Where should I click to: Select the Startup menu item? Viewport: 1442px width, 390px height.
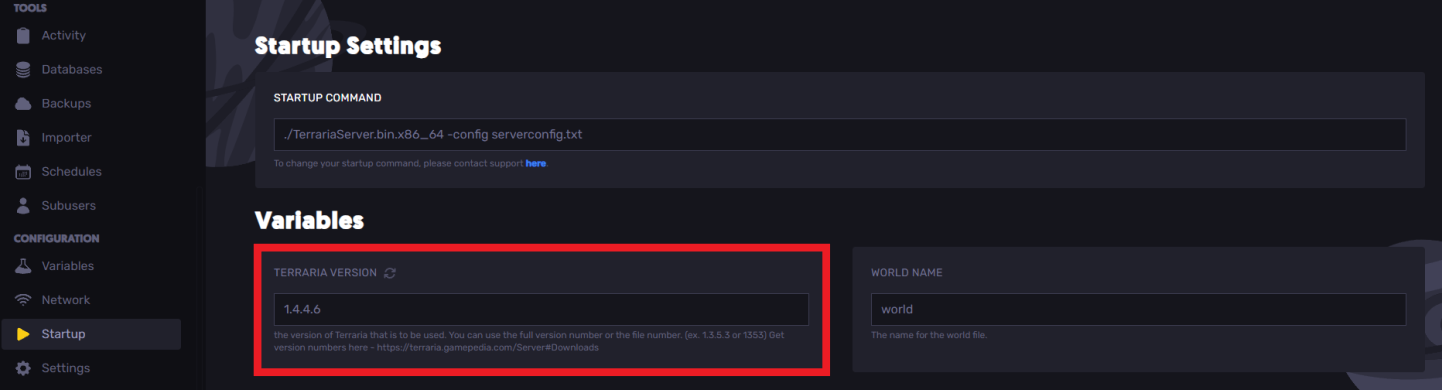click(91, 334)
